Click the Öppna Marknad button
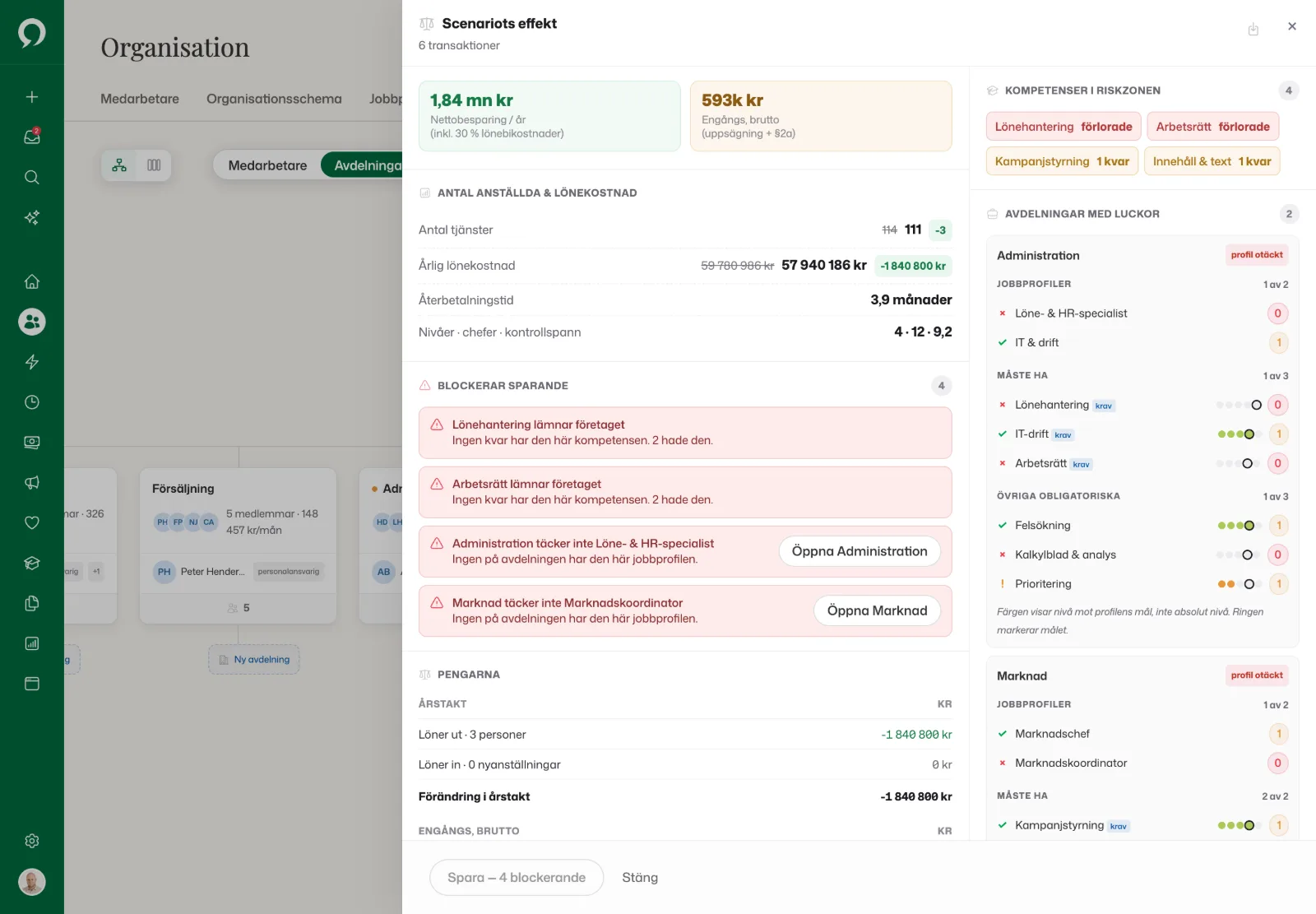The height and width of the screenshot is (914, 1316). (877, 610)
